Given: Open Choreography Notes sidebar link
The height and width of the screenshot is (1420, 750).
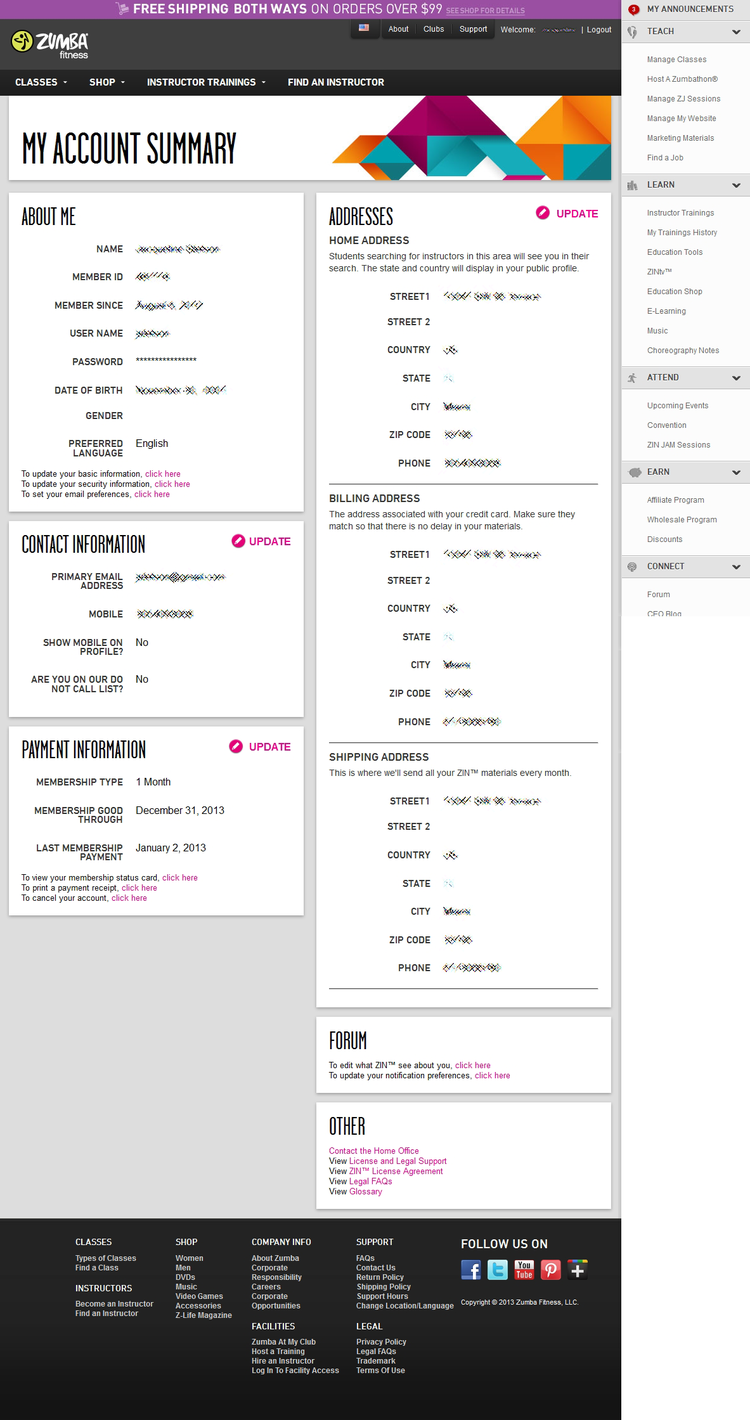Looking at the screenshot, I should [683, 351].
